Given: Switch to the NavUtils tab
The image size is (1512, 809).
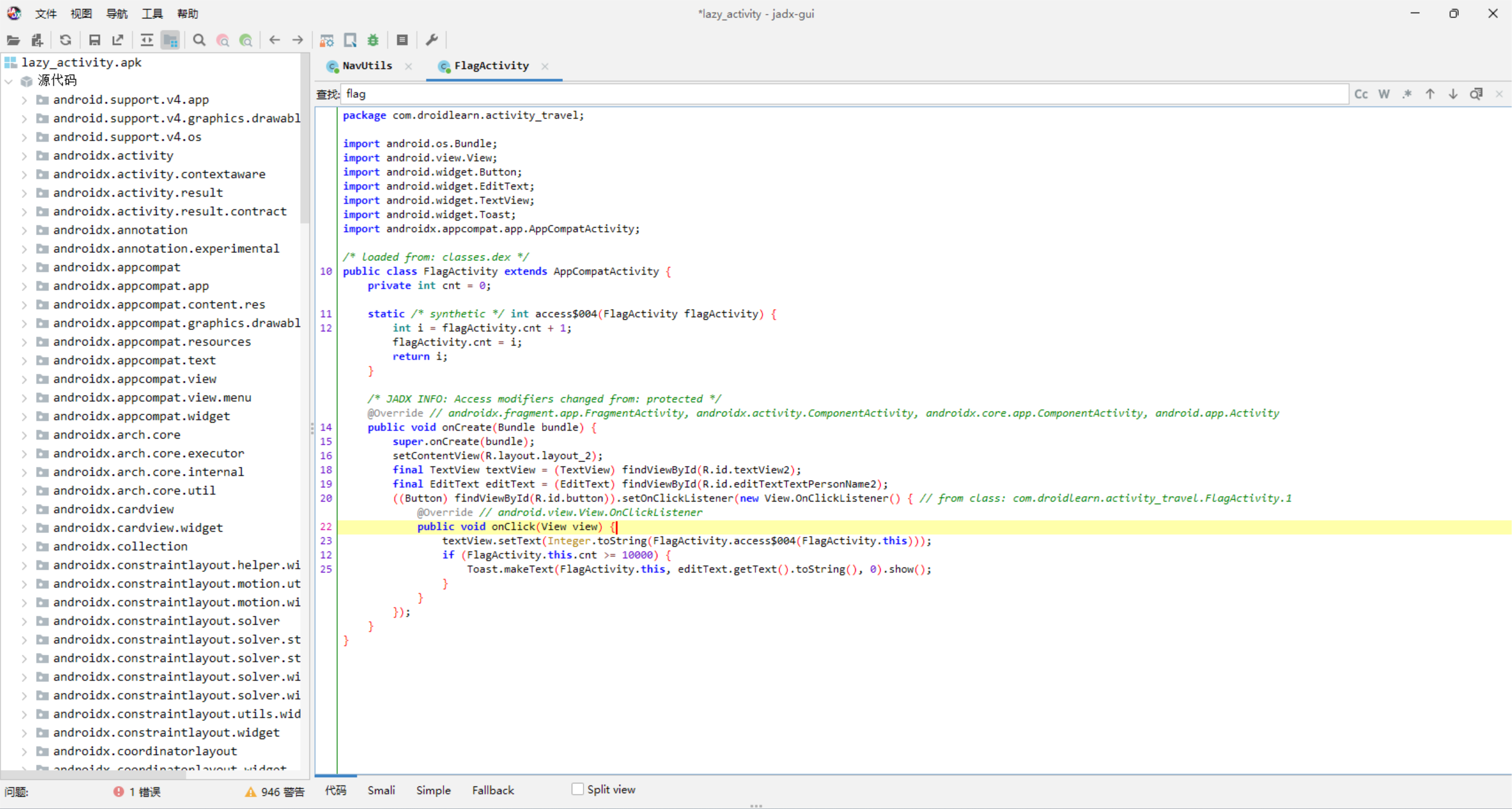Looking at the screenshot, I should pos(367,66).
